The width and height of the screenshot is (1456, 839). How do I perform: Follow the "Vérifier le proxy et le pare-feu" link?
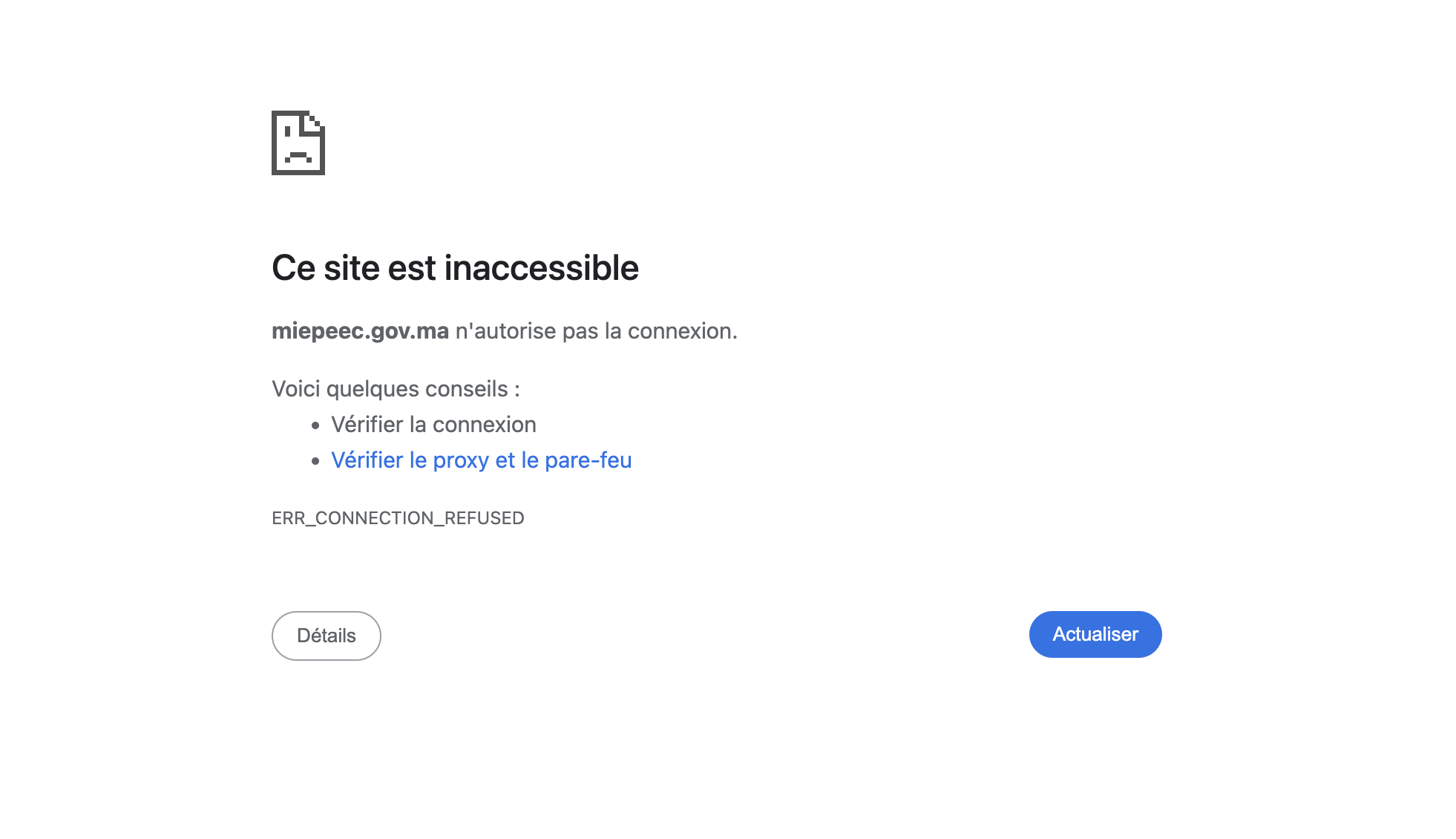[481, 460]
